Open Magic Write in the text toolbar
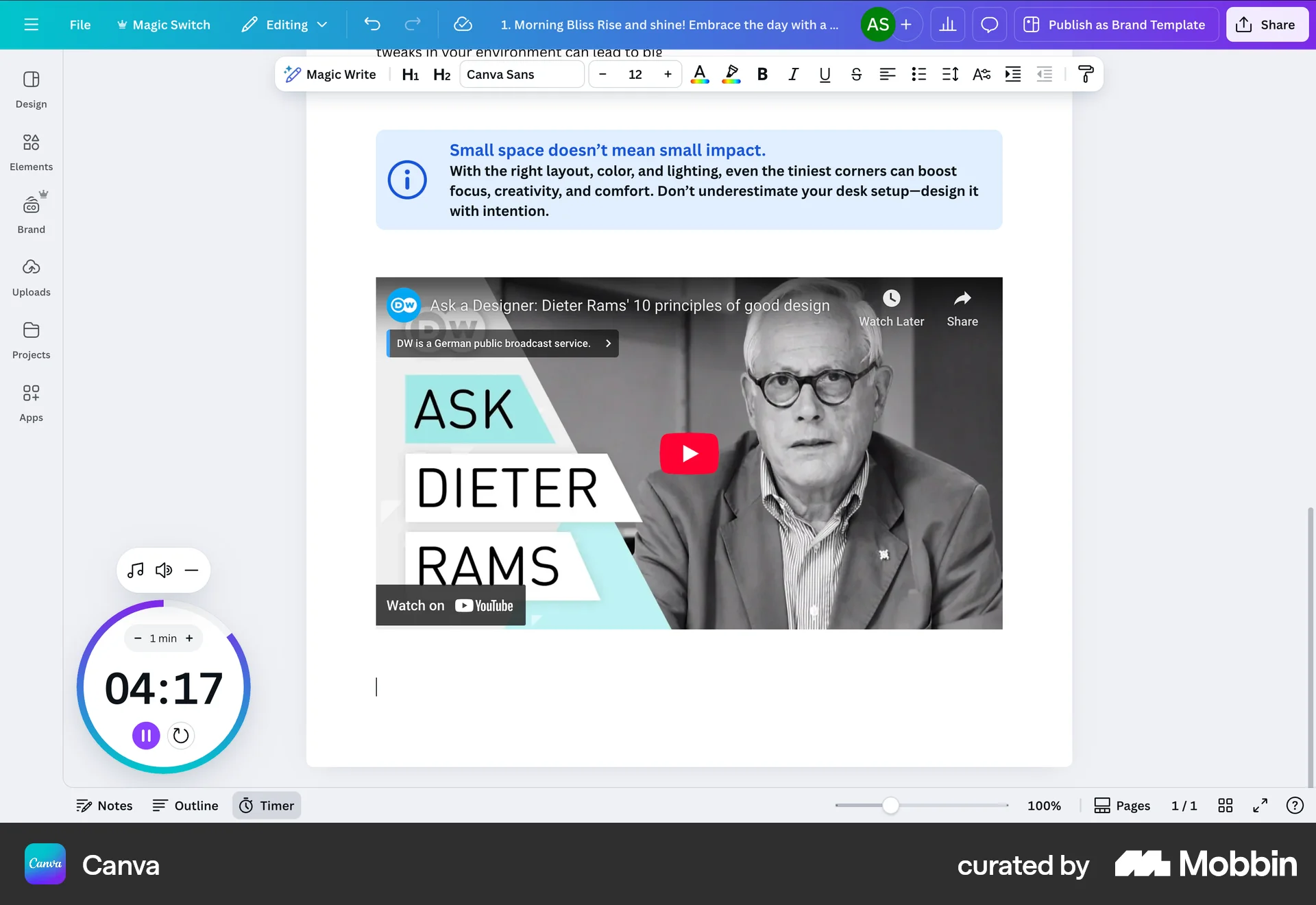Screen dimensions: 1316x905 point(330,74)
